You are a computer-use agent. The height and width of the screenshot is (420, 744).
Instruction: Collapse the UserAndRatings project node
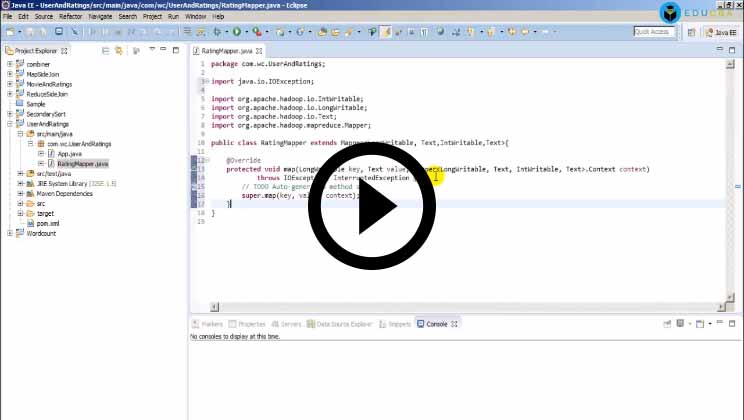pos(9,124)
